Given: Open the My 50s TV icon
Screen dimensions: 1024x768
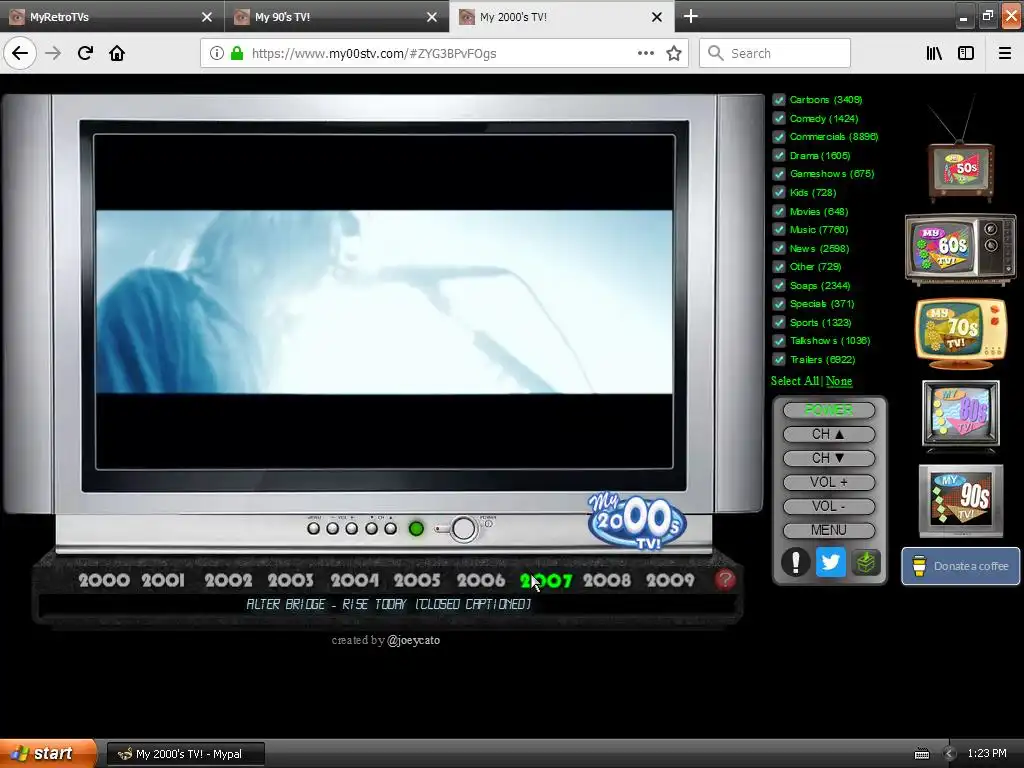Looking at the screenshot, I should click(961, 171).
